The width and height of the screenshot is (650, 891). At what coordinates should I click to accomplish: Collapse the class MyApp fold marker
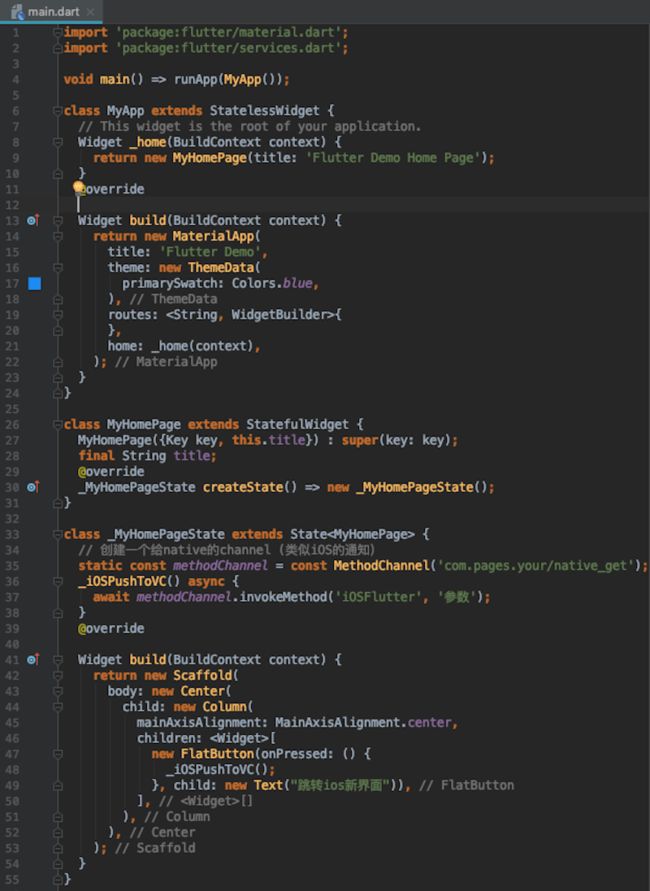(57, 111)
